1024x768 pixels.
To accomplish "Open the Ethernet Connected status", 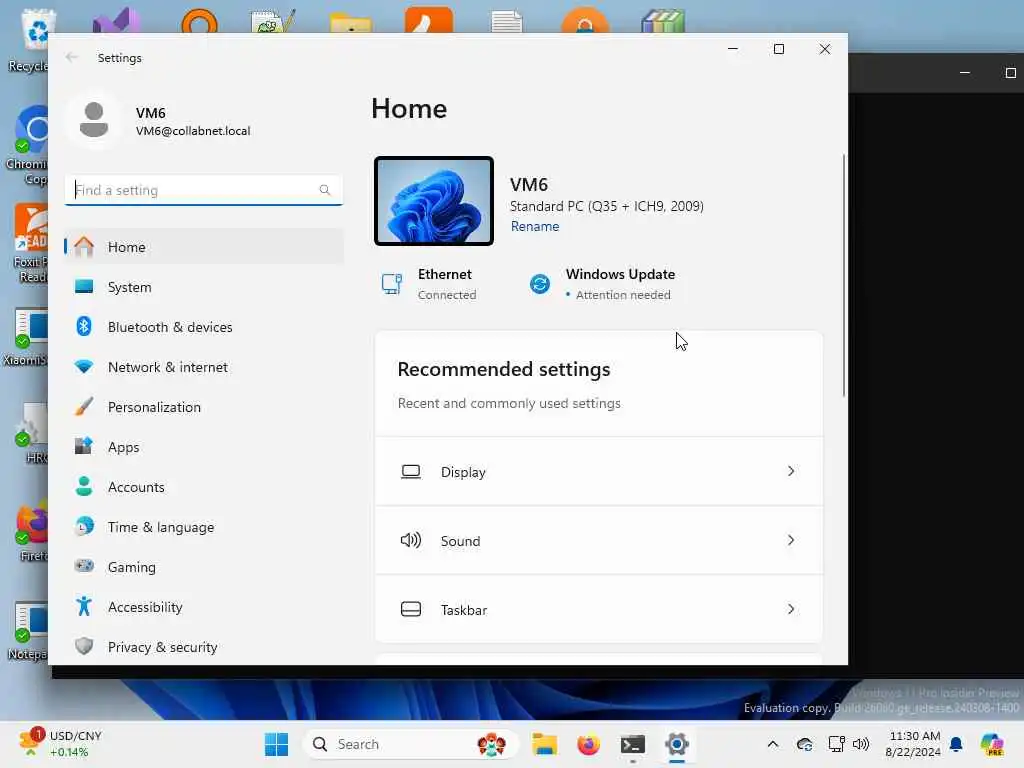I will click(429, 284).
